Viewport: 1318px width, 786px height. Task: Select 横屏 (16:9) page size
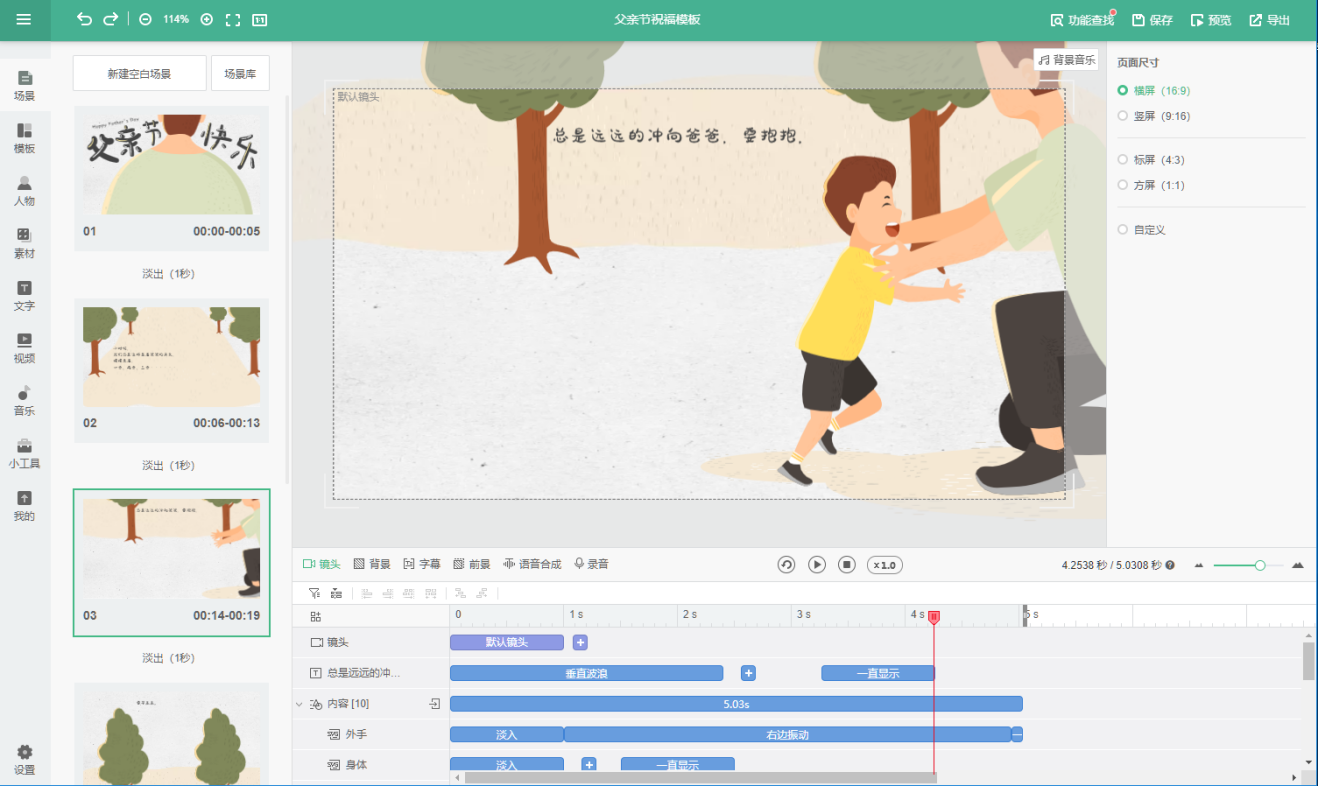tap(1154, 91)
